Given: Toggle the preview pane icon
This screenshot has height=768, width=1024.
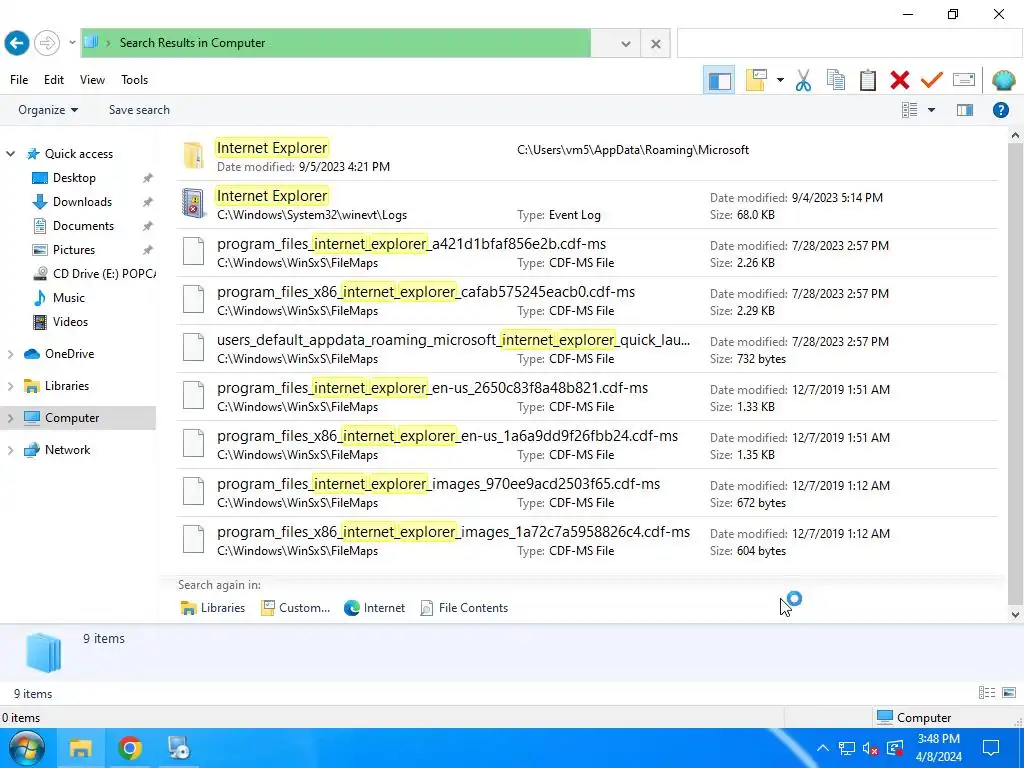Looking at the screenshot, I should click(x=965, y=110).
